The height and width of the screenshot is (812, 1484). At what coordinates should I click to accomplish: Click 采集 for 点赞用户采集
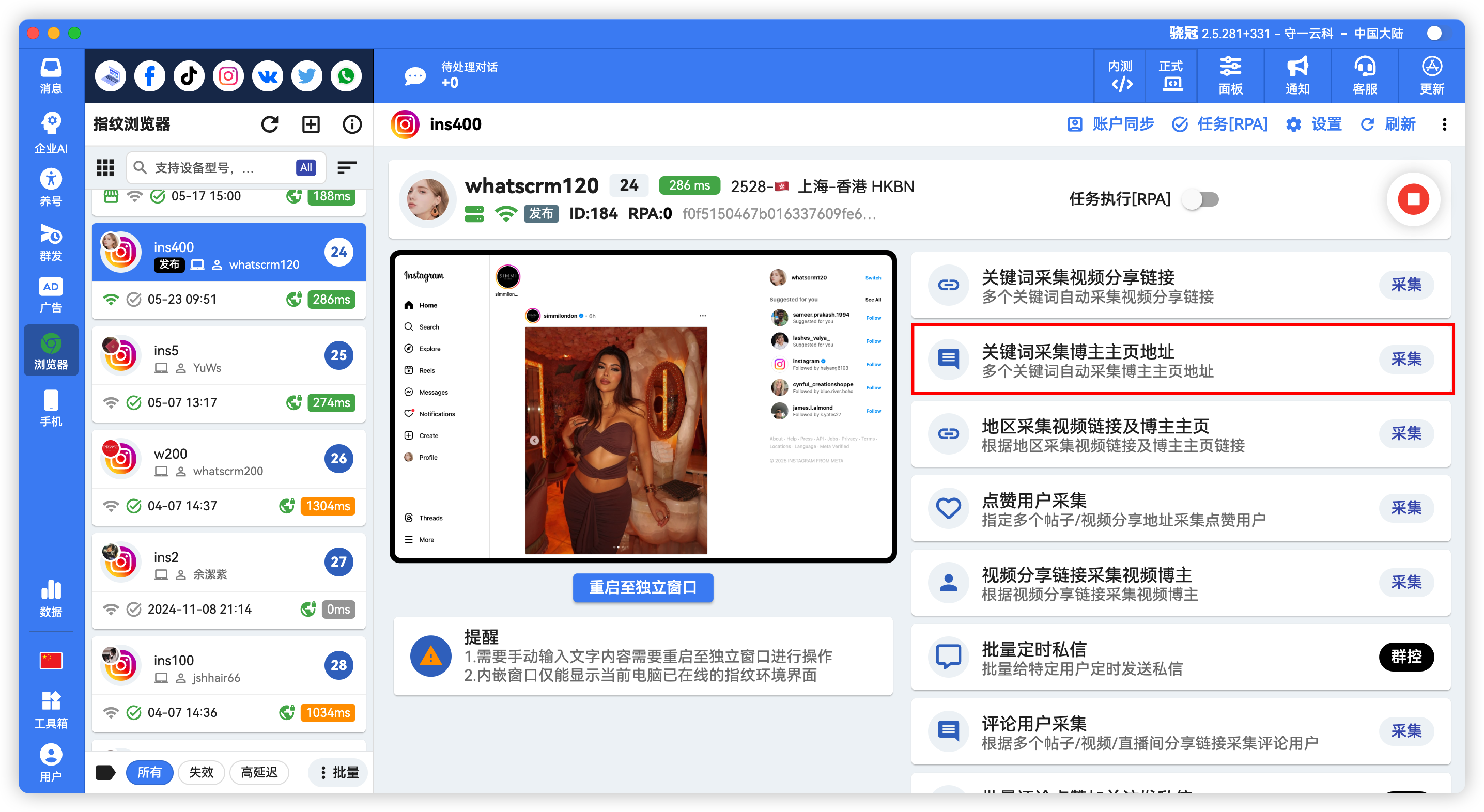(1407, 508)
